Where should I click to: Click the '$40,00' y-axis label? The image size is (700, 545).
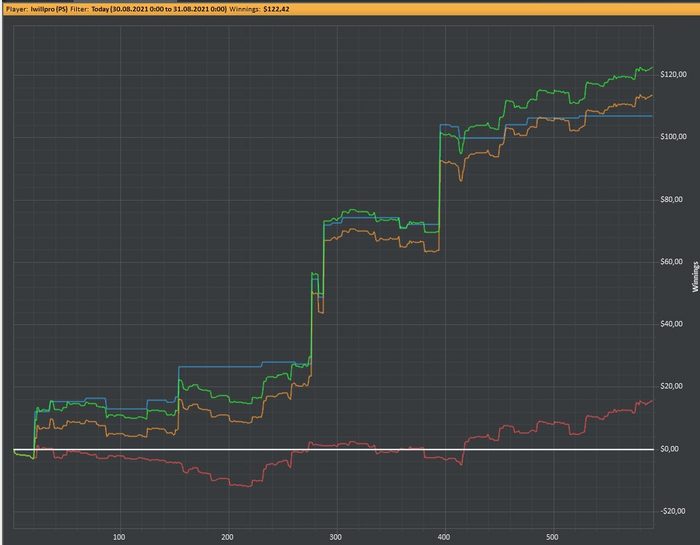(671, 324)
